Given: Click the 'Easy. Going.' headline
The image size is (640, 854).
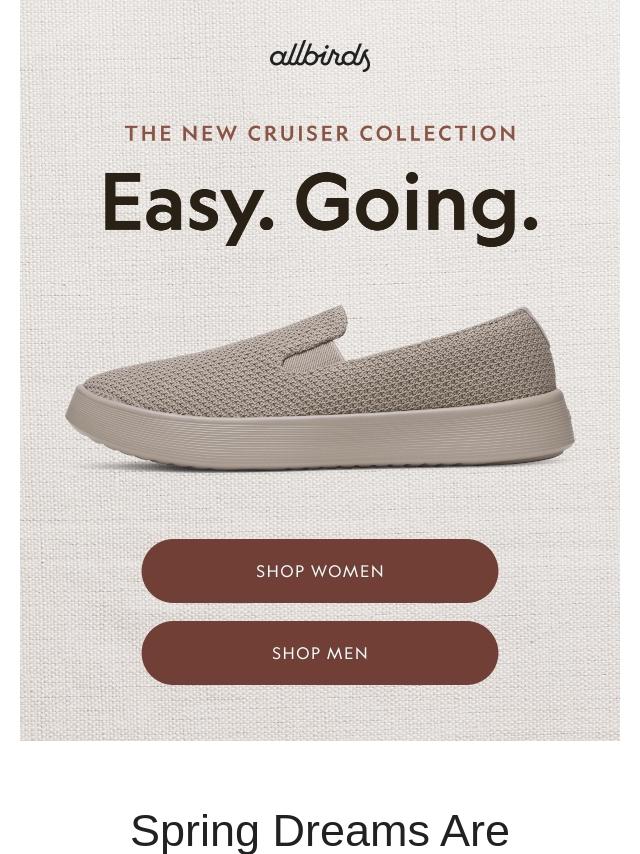Looking at the screenshot, I should [320, 207].
